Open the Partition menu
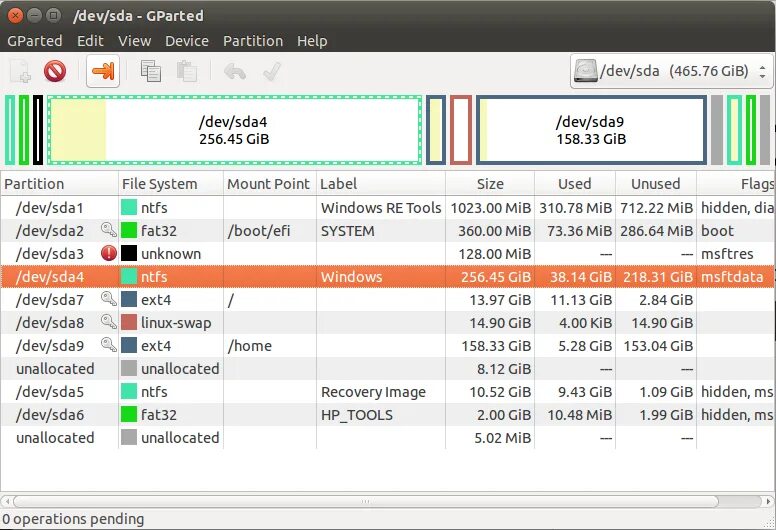Image resolution: width=776 pixels, height=530 pixels. (253, 41)
